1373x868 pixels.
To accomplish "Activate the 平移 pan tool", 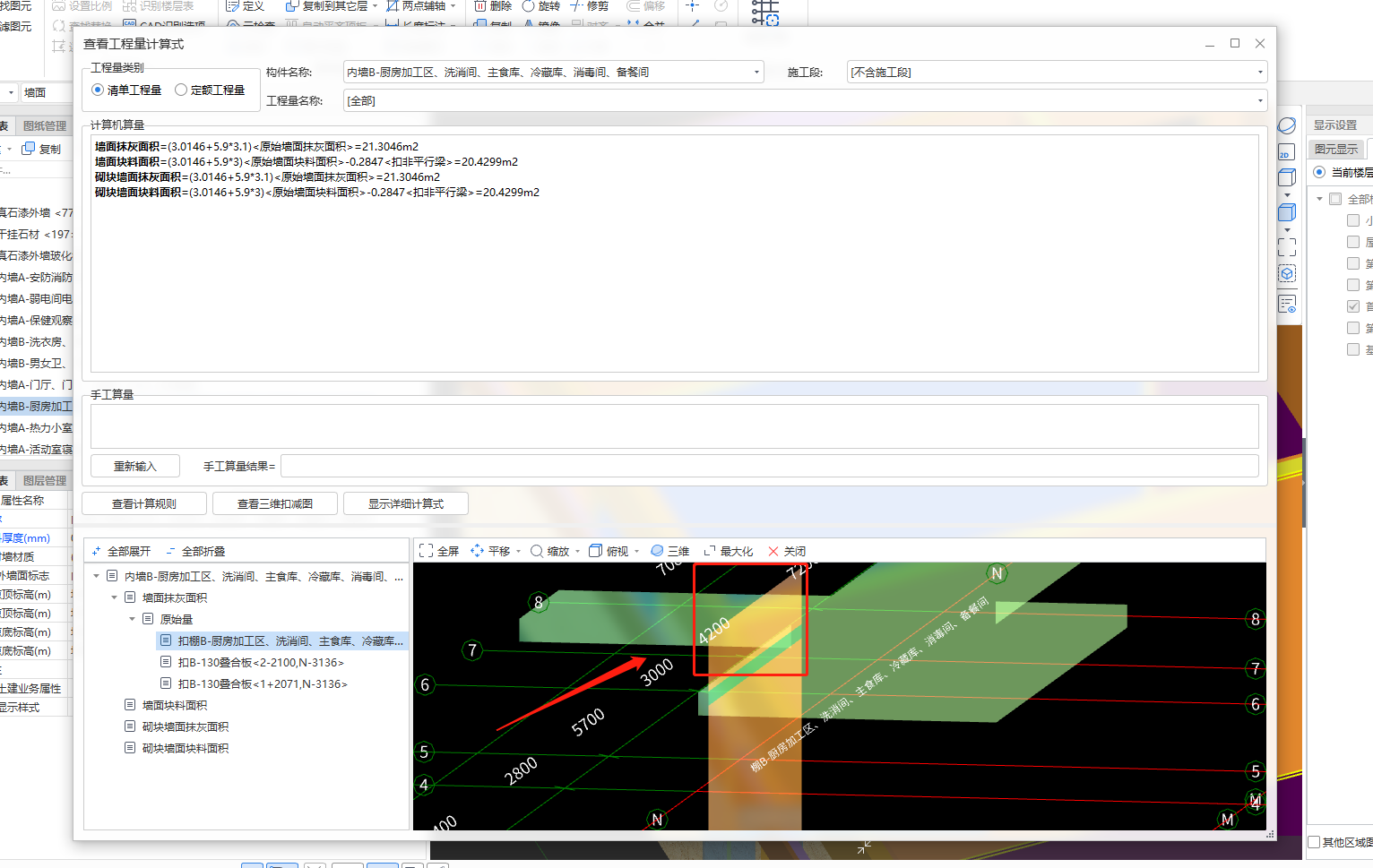I will click(478, 551).
